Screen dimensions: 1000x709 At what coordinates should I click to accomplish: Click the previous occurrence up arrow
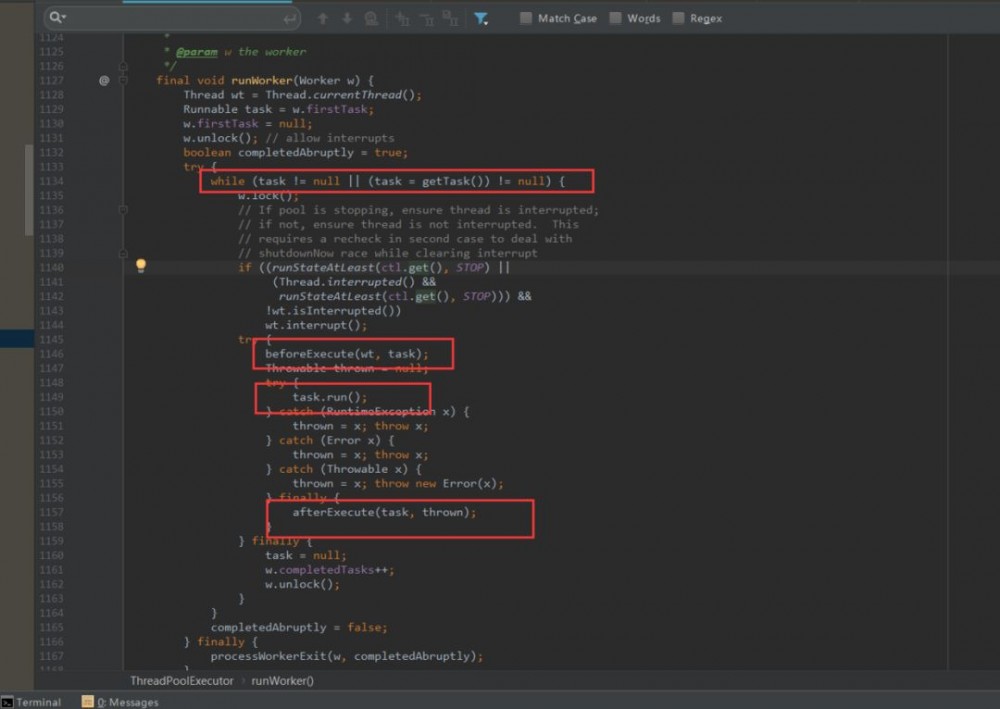tap(323, 18)
